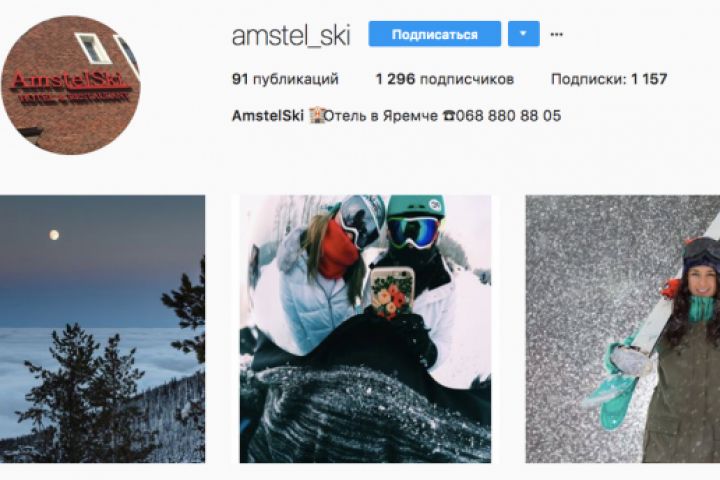Image resolution: width=720 pixels, height=480 pixels.
Task: Click the red AmstelSki sign in avatar
Action: (70, 86)
